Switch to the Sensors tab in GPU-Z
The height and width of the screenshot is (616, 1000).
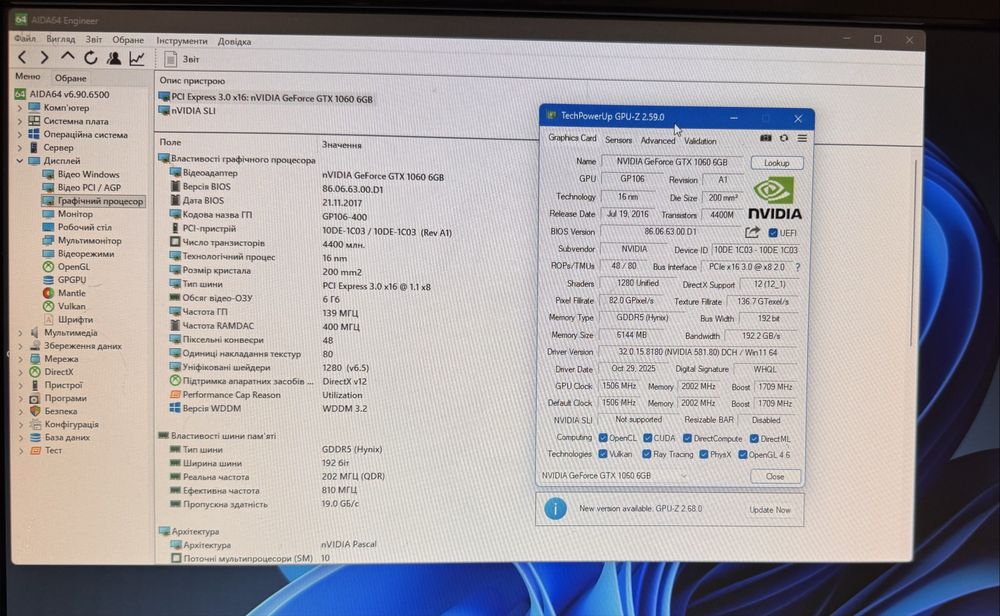click(618, 140)
